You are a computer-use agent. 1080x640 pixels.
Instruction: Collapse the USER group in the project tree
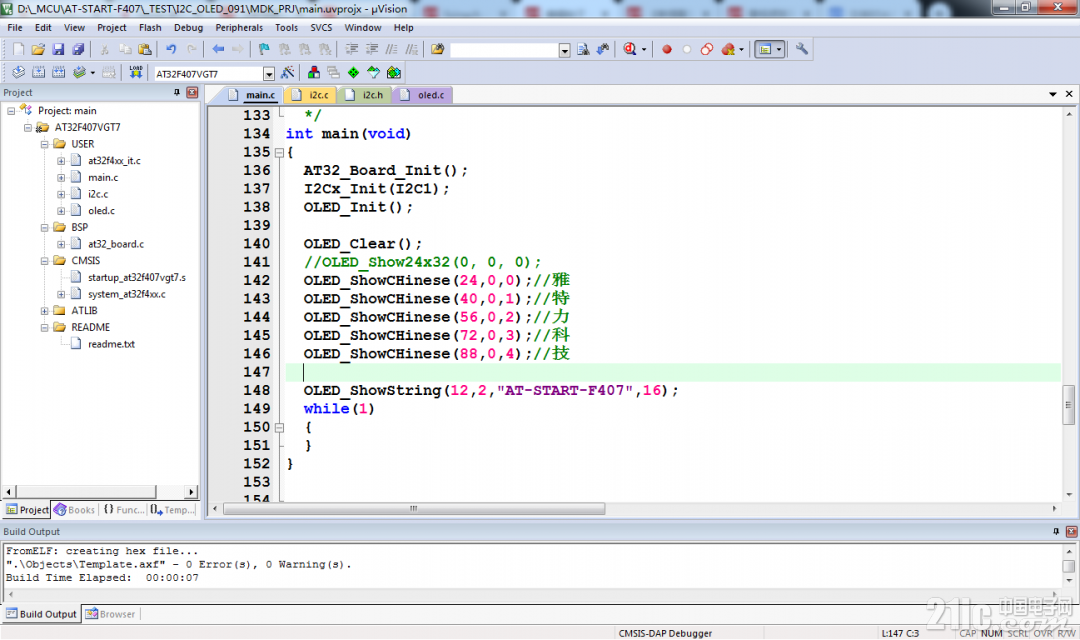(x=45, y=144)
